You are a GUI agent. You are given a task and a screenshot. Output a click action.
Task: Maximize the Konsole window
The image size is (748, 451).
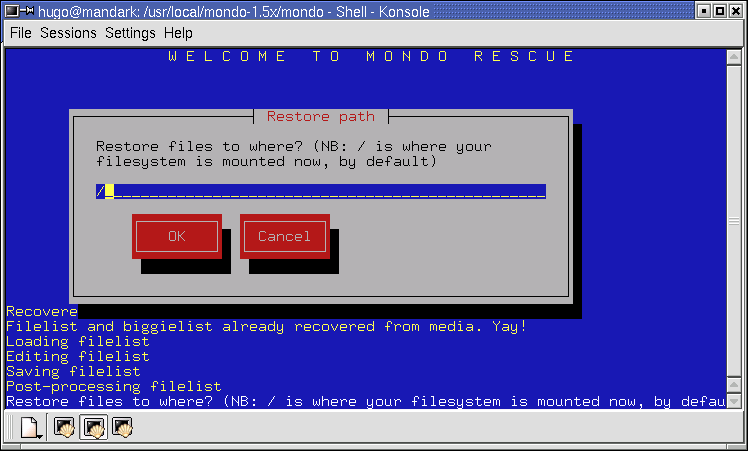tap(718, 11)
